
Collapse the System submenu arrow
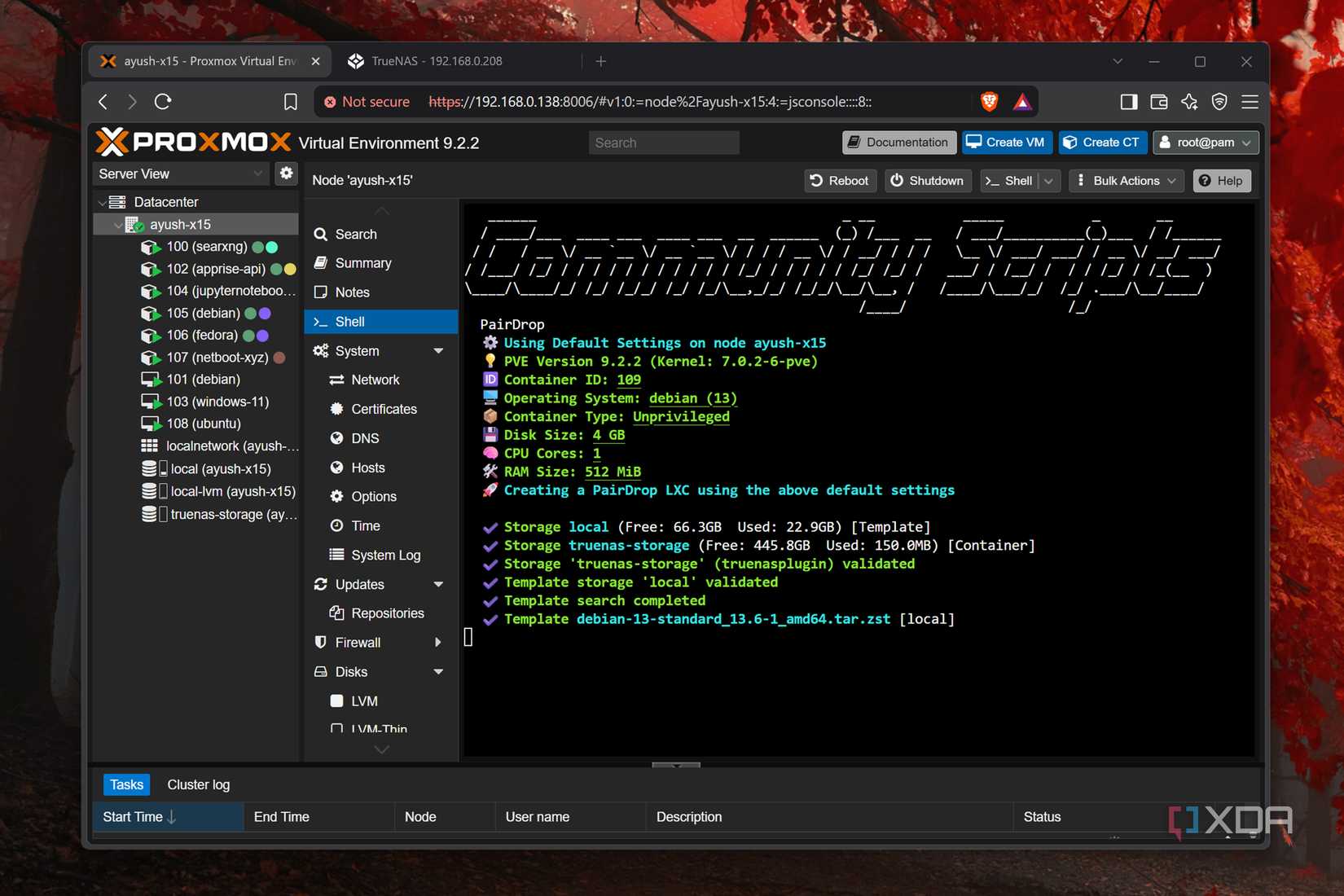[438, 351]
